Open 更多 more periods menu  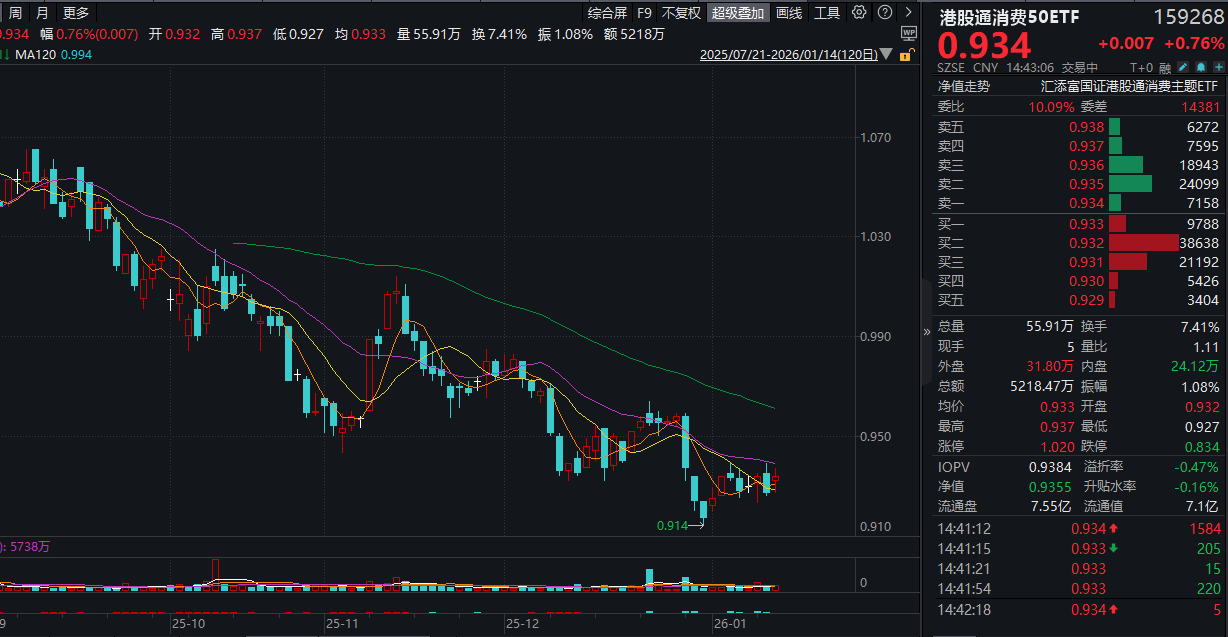(75, 13)
